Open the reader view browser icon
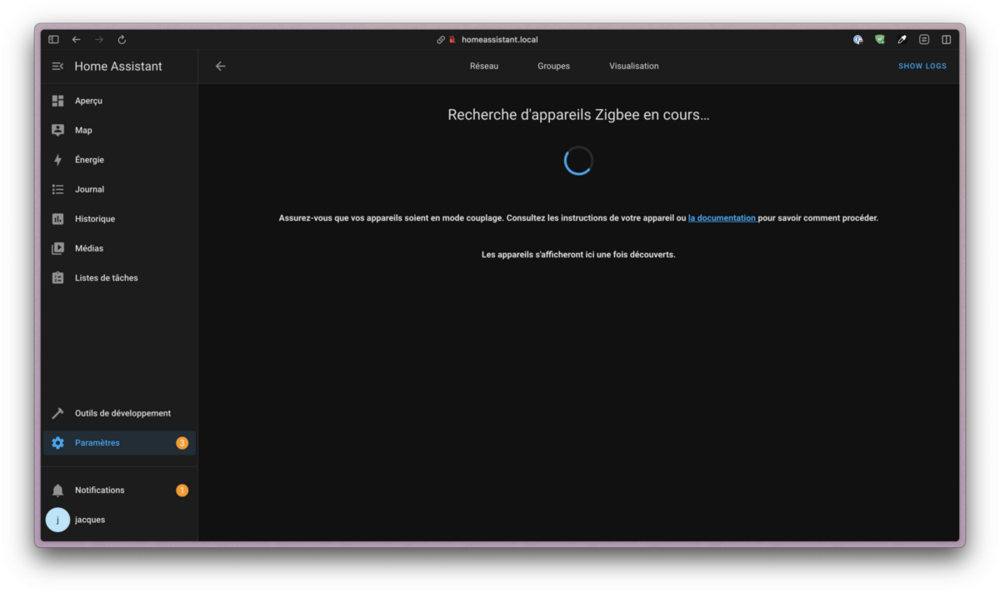Screen dimensions: 1000x593 pos(924,40)
